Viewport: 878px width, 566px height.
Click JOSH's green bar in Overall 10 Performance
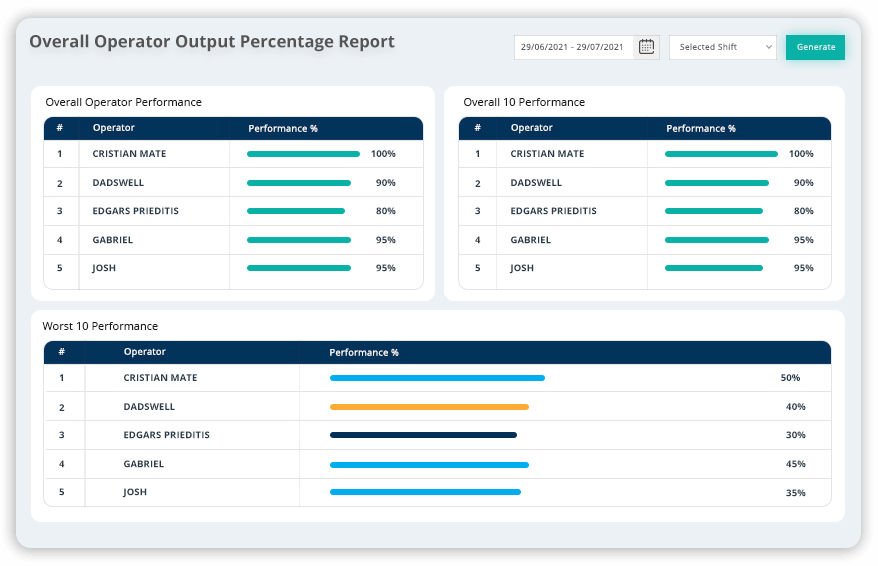coord(716,268)
